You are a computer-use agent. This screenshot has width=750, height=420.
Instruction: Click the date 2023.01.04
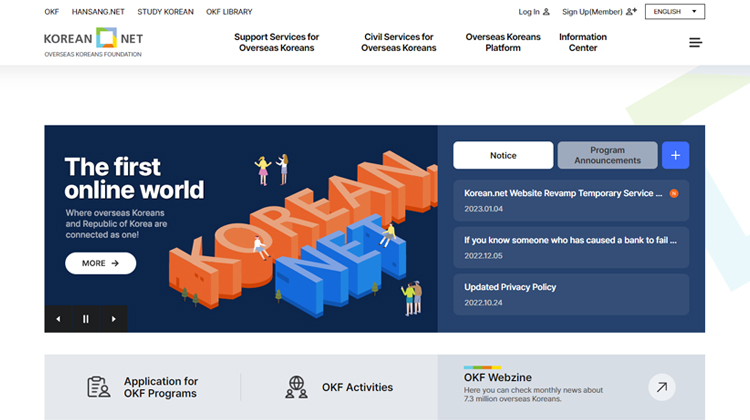[x=483, y=209]
